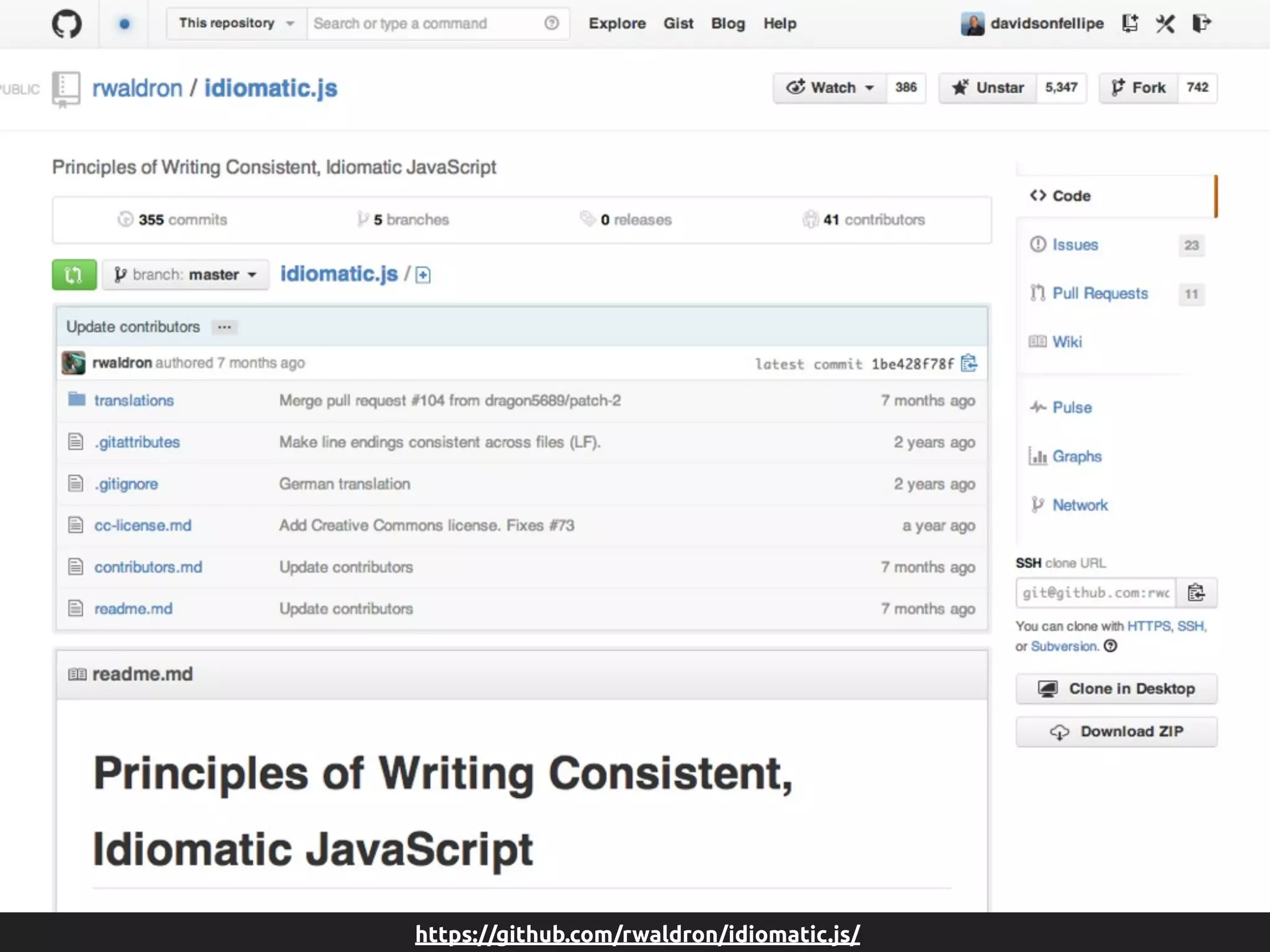
Task: Click the search help question mark icon
Action: (x=551, y=24)
